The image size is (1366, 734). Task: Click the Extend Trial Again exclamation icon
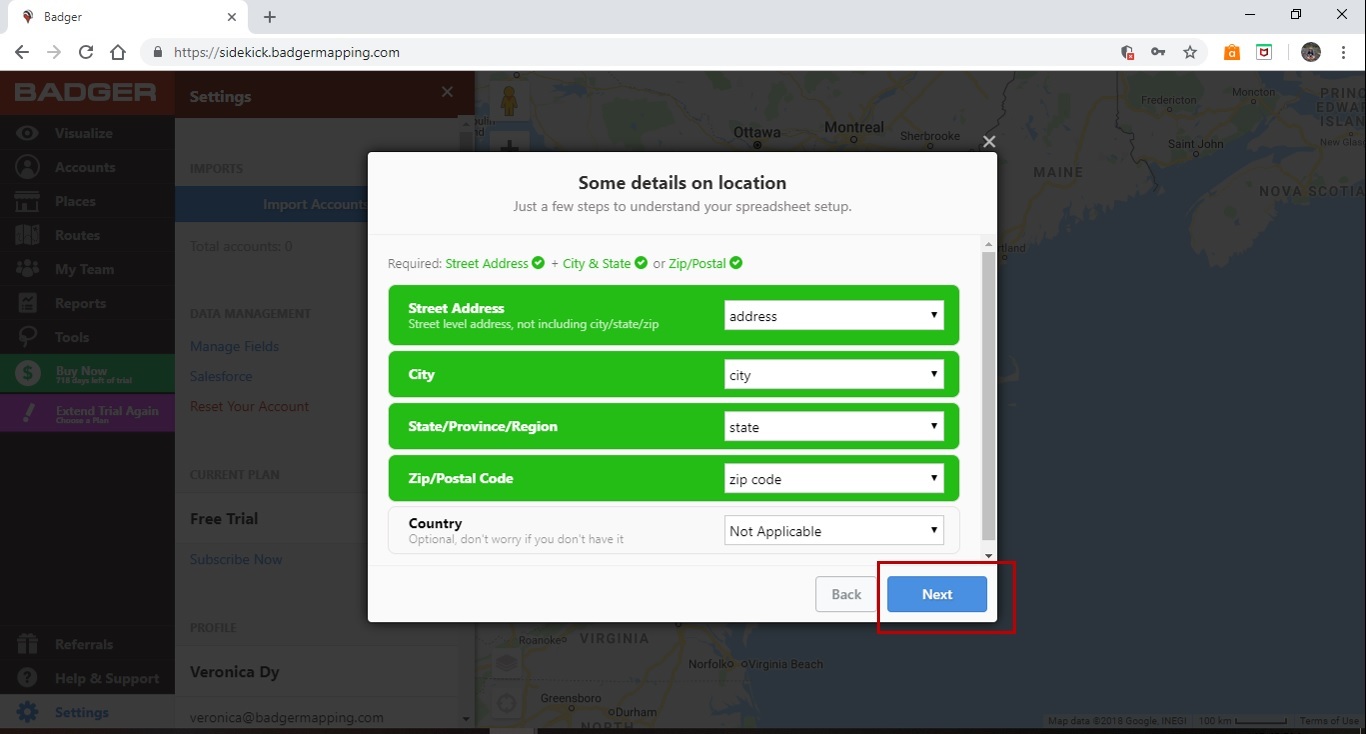(28, 412)
